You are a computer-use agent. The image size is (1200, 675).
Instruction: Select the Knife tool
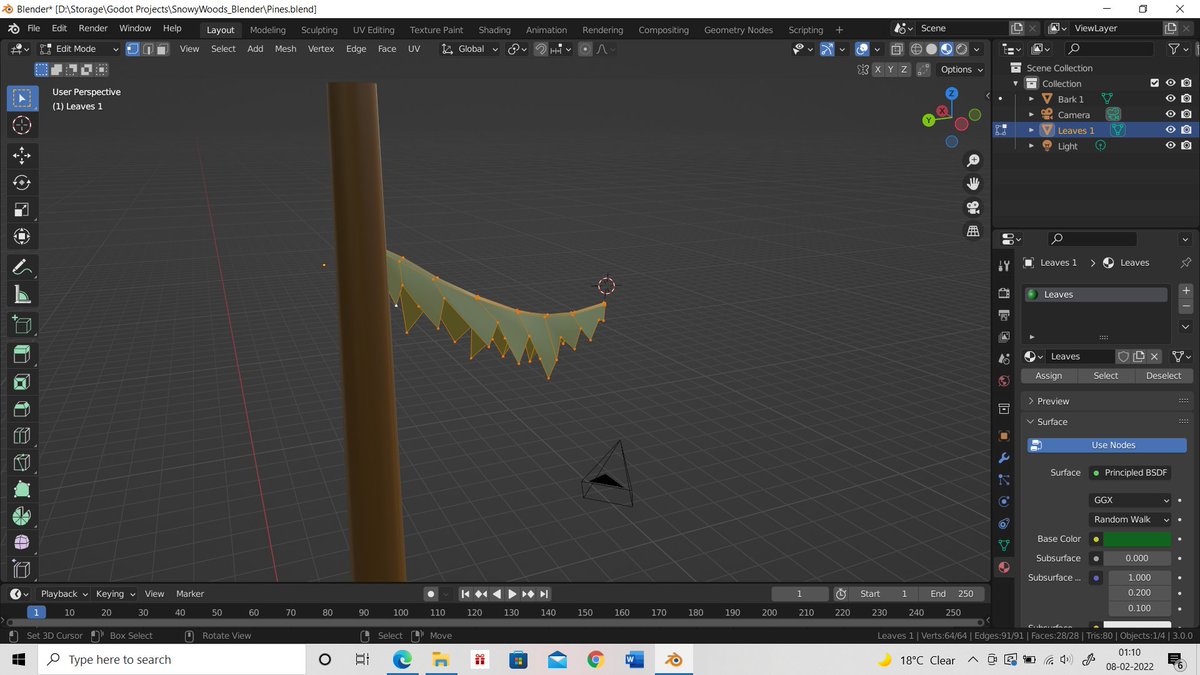pos(22,462)
